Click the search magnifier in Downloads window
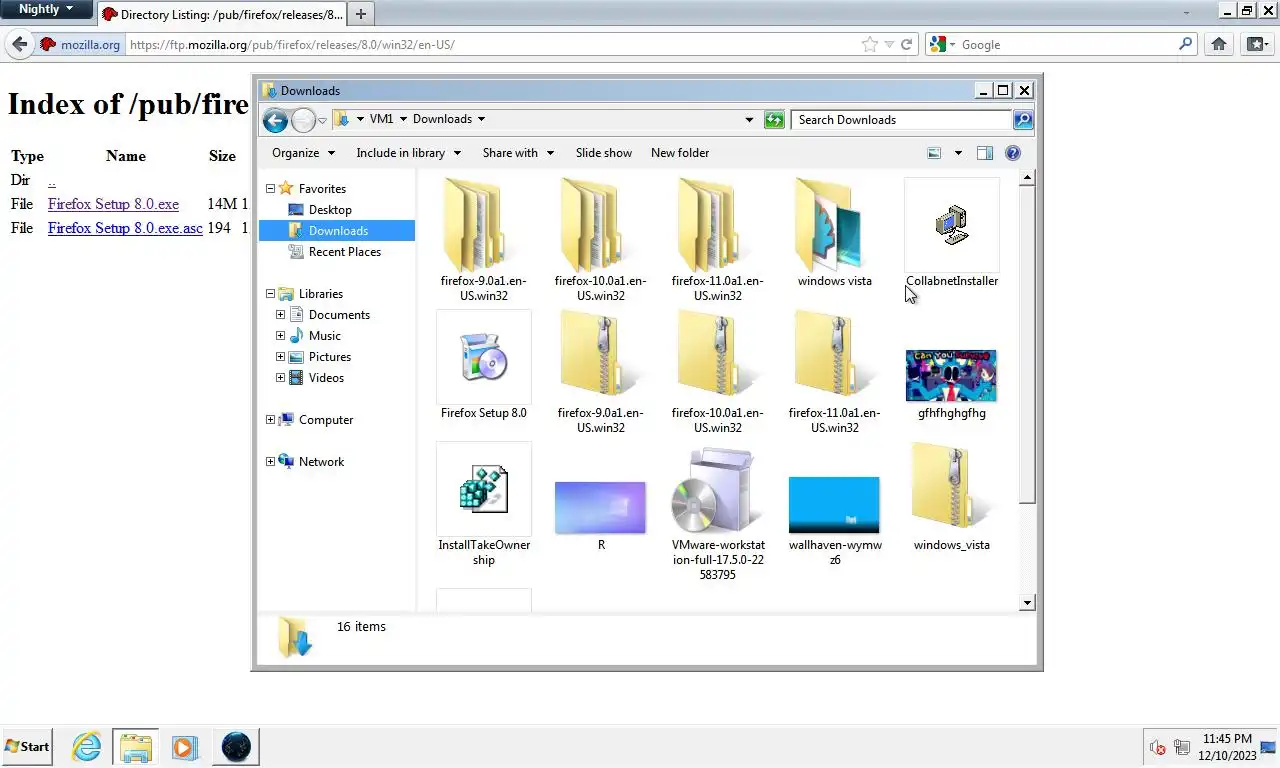The height and width of the screenshot is (768, 1280). coord(1022,120)
